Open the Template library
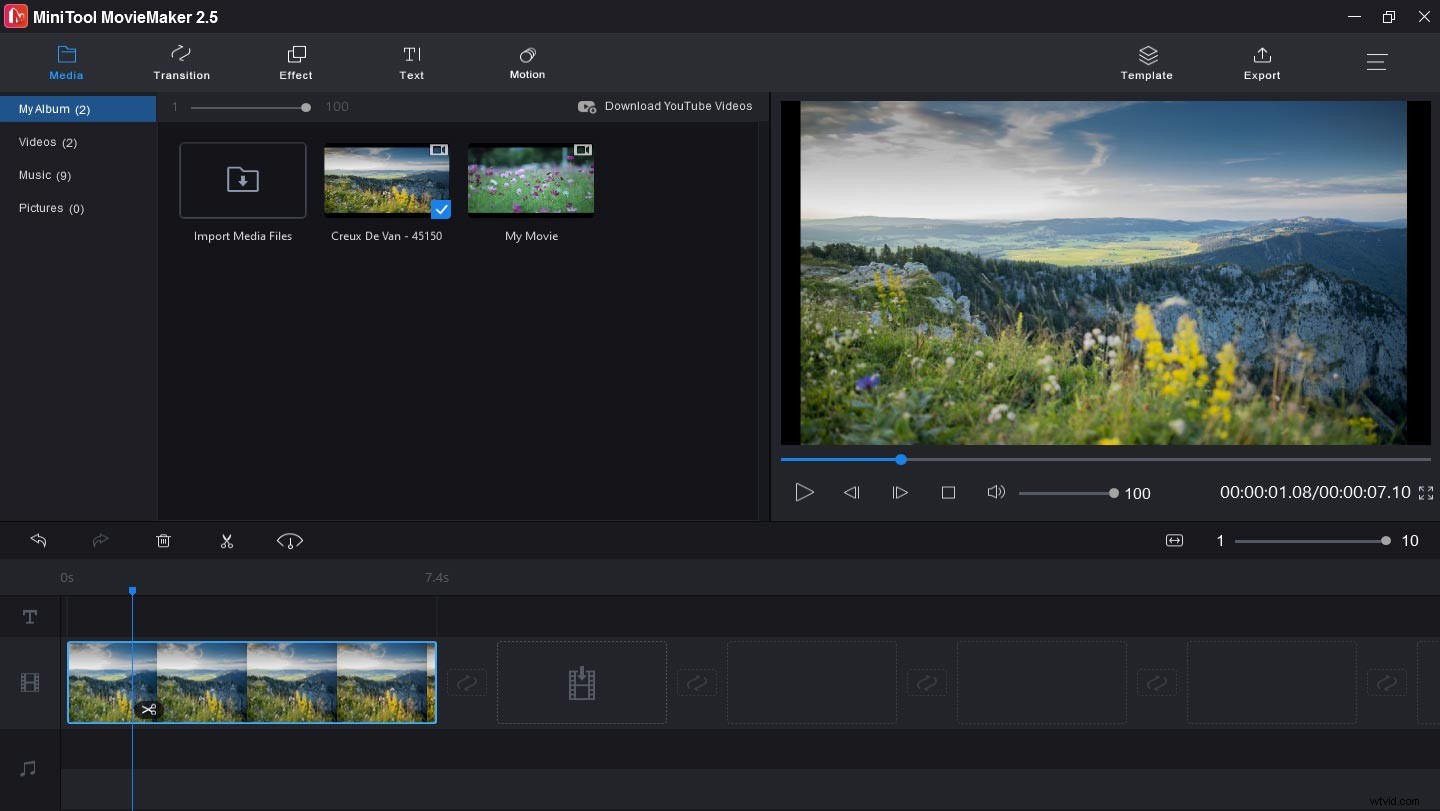Image resolution: width=1440 pixels, height=811 pixels. point(1146,62)
